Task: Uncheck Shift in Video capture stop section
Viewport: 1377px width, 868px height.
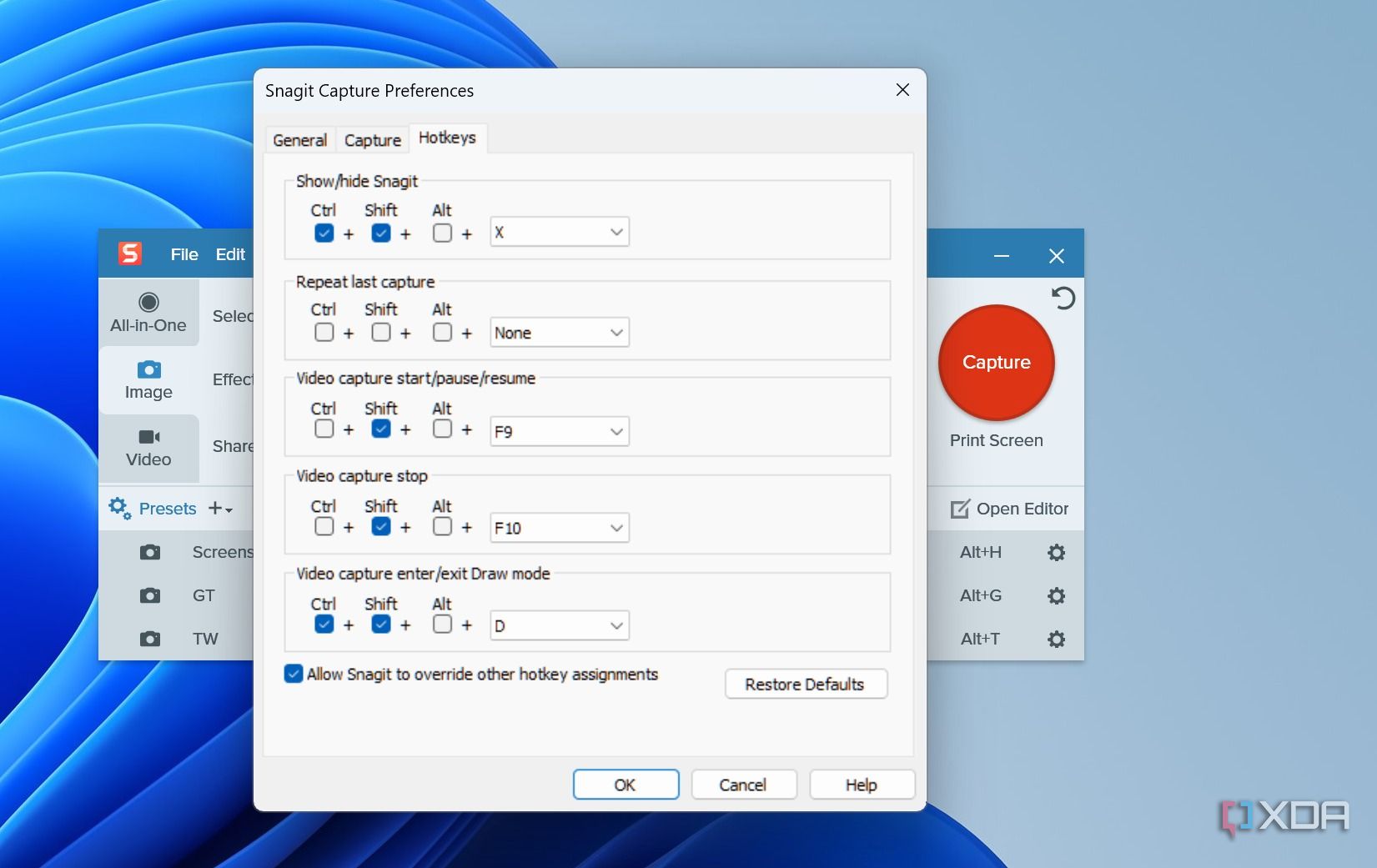Action: coord(381,527)
